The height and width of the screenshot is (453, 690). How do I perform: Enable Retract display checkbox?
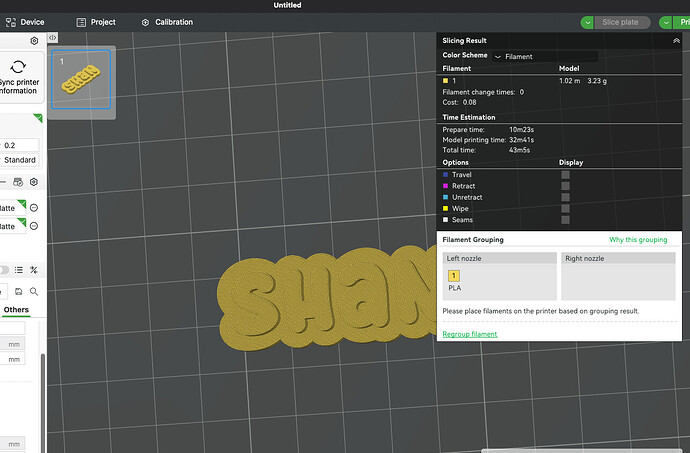565,186
